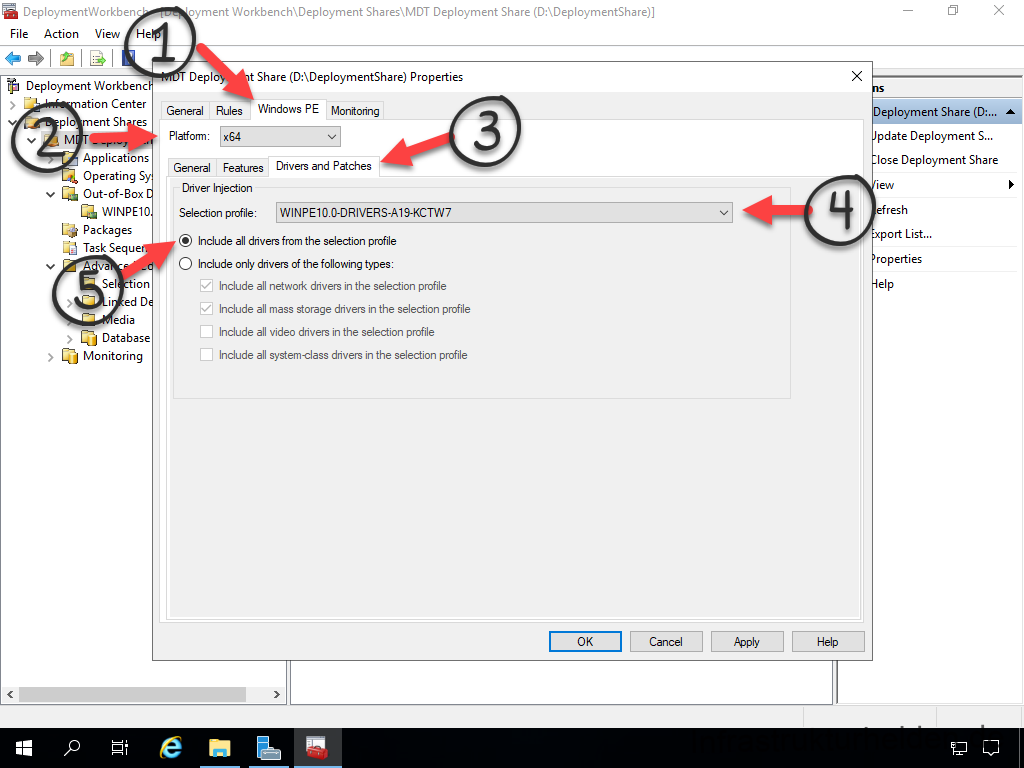Viewport: 1024px width, 768px height.
Task: Expand the Information Center tree node
Action: point(12,104)
